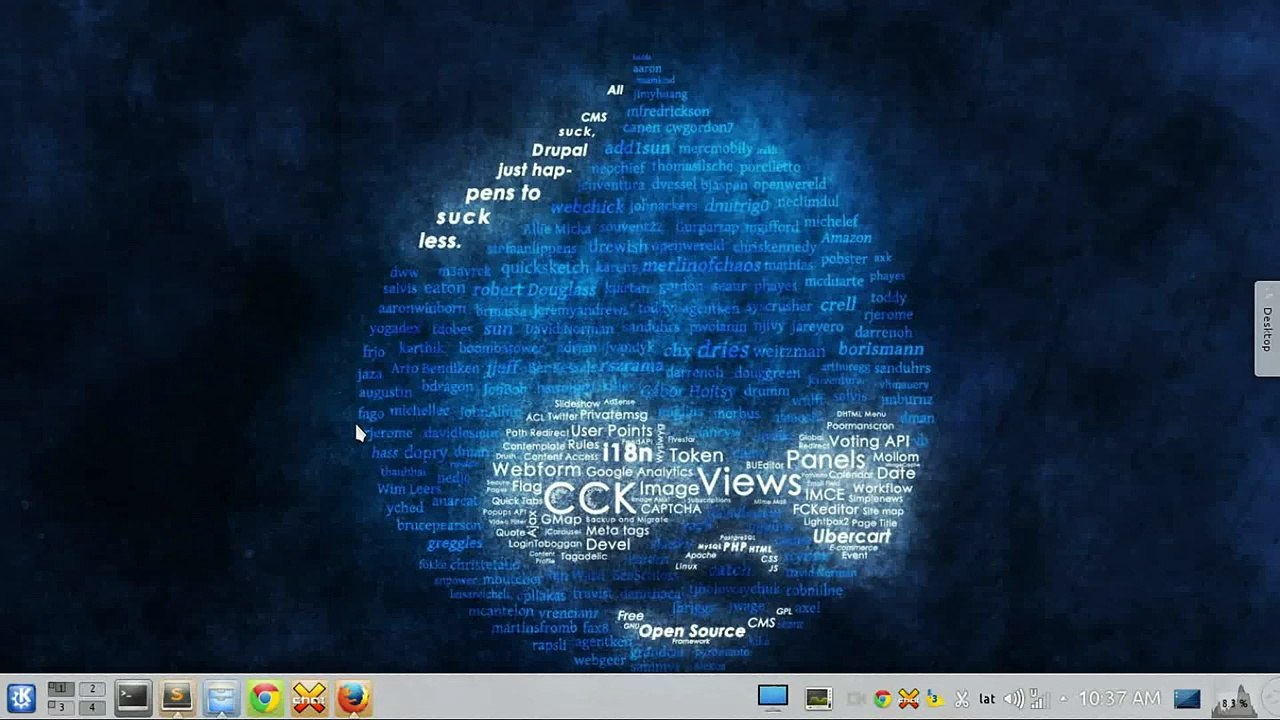Switch to virtual desktop 4 in pager
Image resolution: width=1280 pixels, height=720 pixels.
[x=92, y=706]
